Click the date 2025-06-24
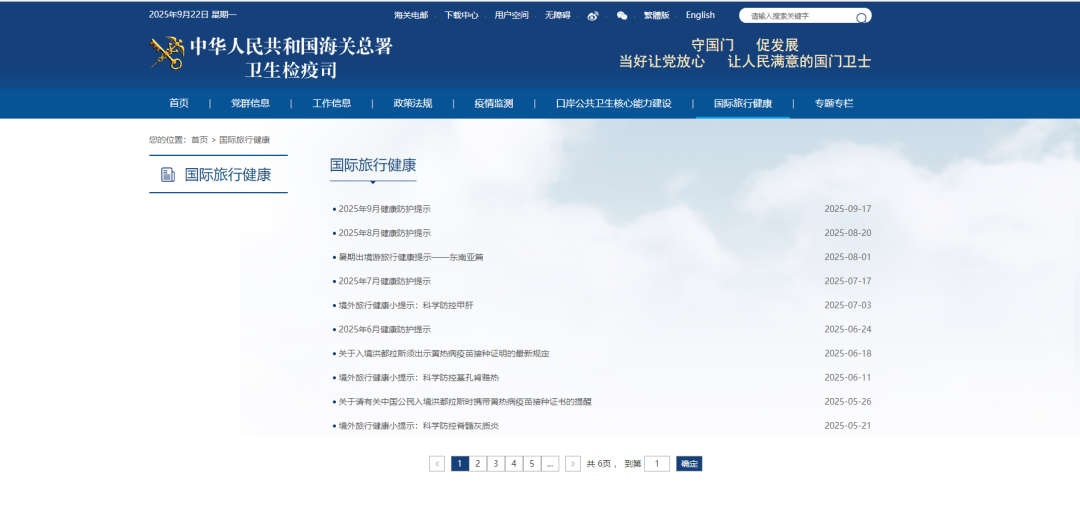Viewport: 1080px width, 513px height. 848,330
